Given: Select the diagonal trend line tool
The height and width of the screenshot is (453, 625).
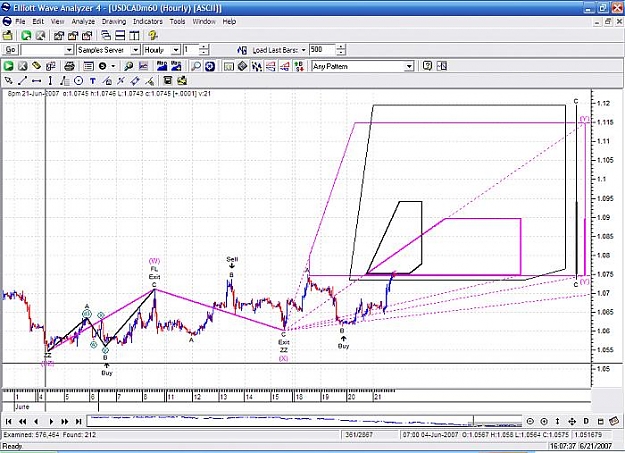Looking at the screenshot, I should tap(22, 81).
